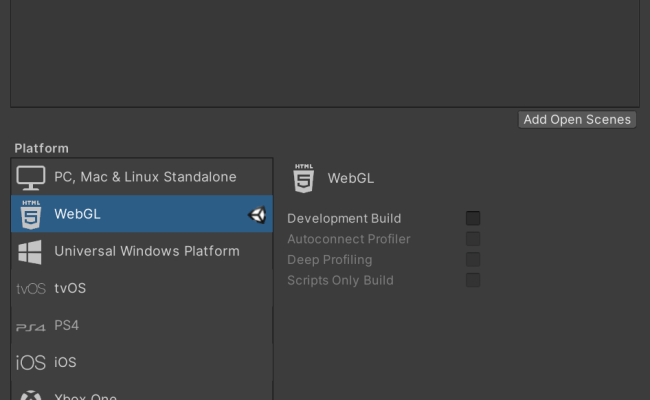This screenshot has width=650, height=400.
Task: Select the iOS platform label
Action: 65,362
